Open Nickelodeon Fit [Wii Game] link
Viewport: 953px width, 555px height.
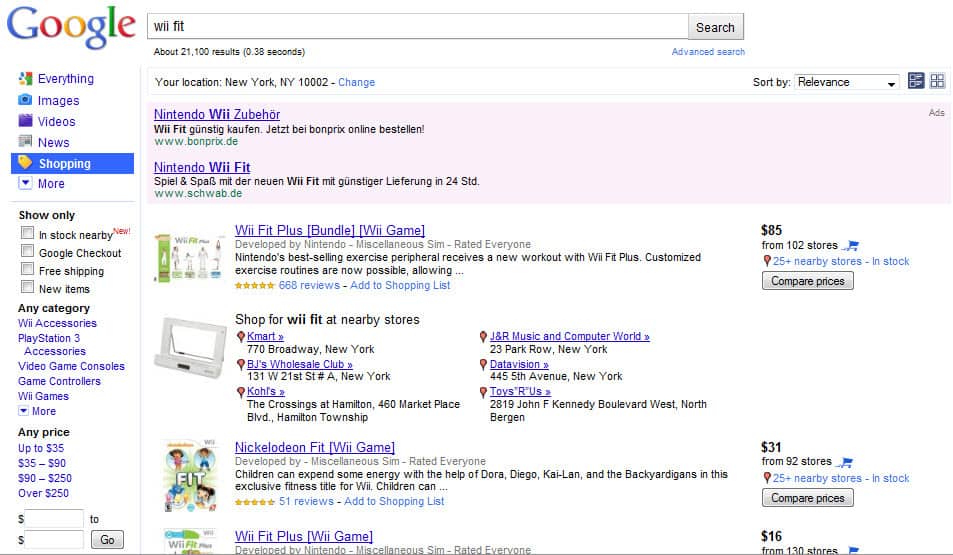coord(315,447)
